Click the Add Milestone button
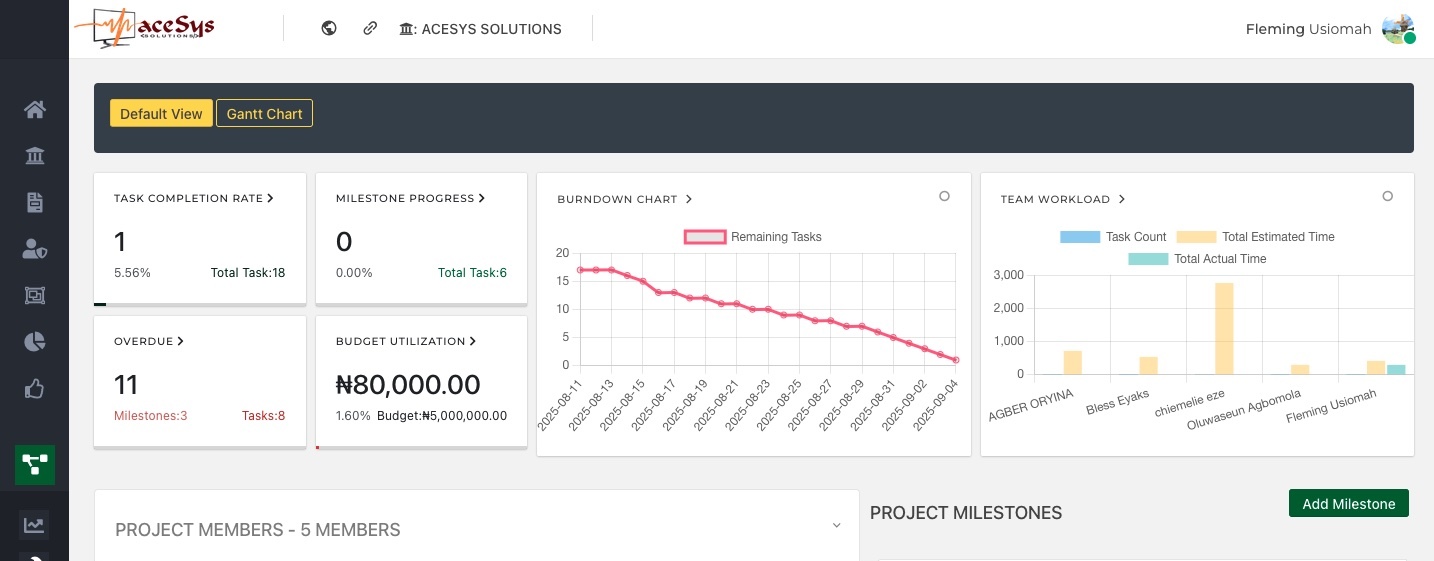1434x561 pixels. click(1348, 504)
